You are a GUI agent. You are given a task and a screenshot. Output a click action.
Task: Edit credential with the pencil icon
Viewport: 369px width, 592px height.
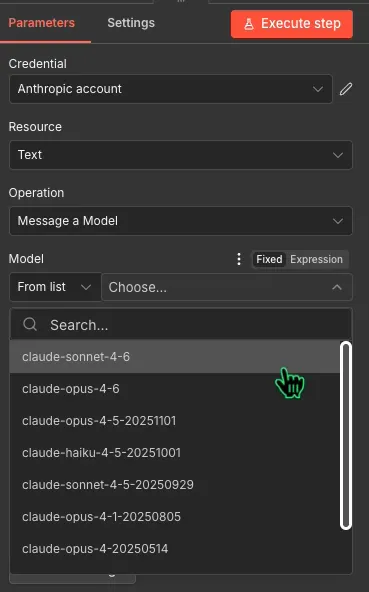point(346,89)
